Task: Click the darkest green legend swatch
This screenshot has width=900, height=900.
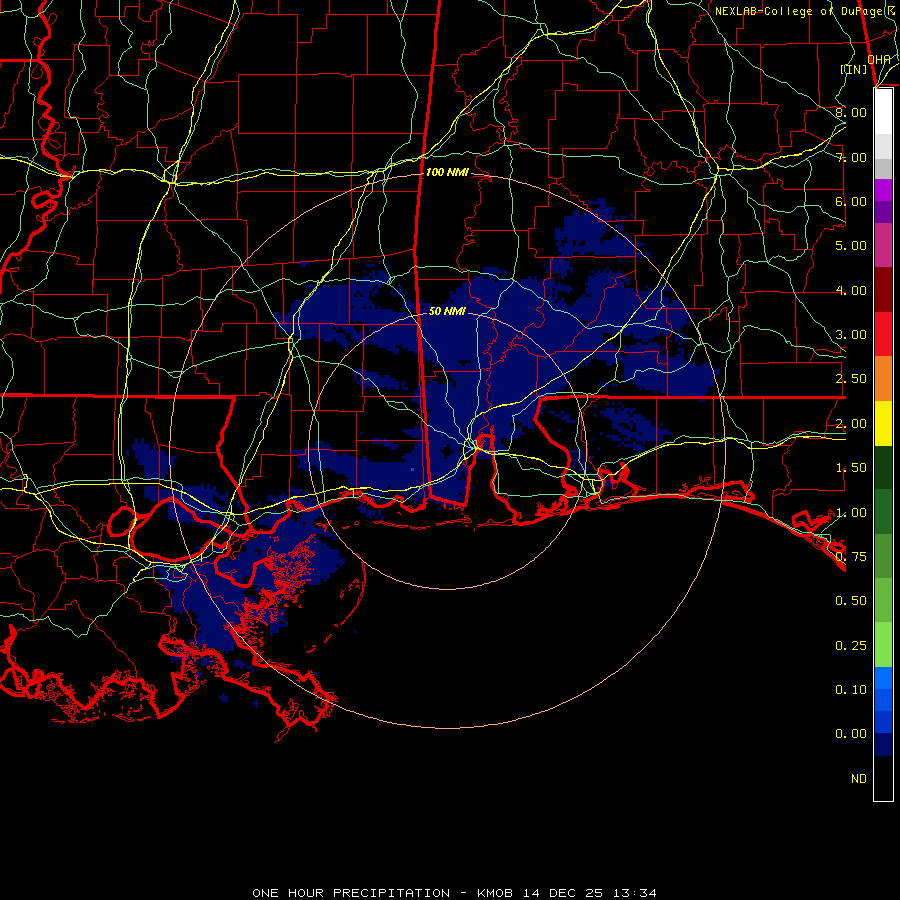Action: click(x=883, y=467)
